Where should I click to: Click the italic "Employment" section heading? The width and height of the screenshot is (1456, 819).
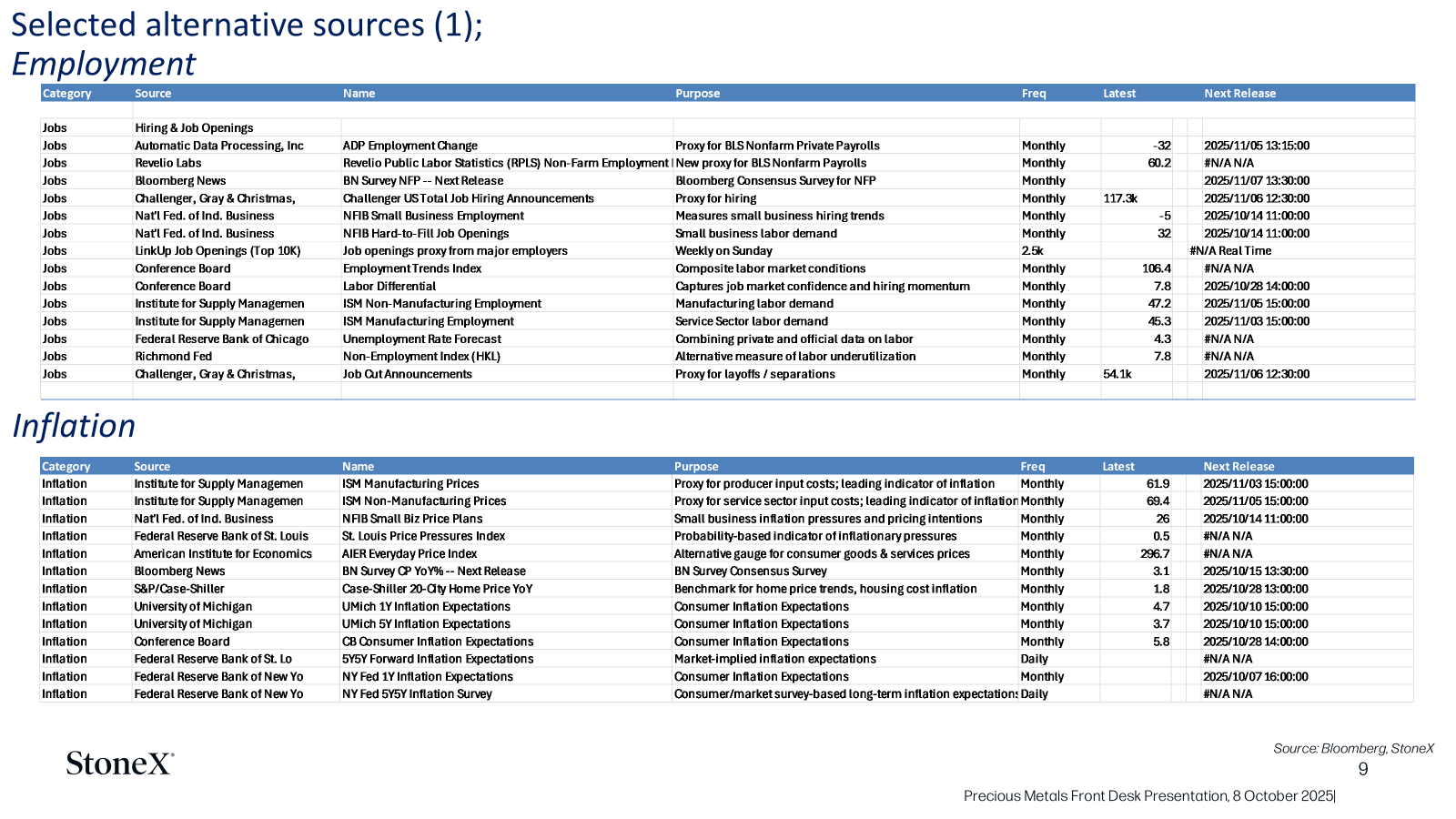[103, 64]
